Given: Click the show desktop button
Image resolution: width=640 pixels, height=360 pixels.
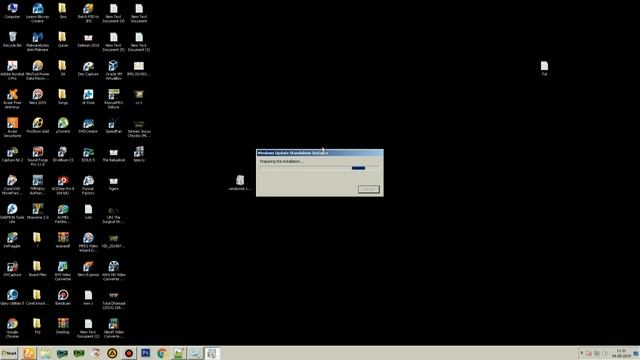Looking at the screenshot, I should [x=636, y=353].
